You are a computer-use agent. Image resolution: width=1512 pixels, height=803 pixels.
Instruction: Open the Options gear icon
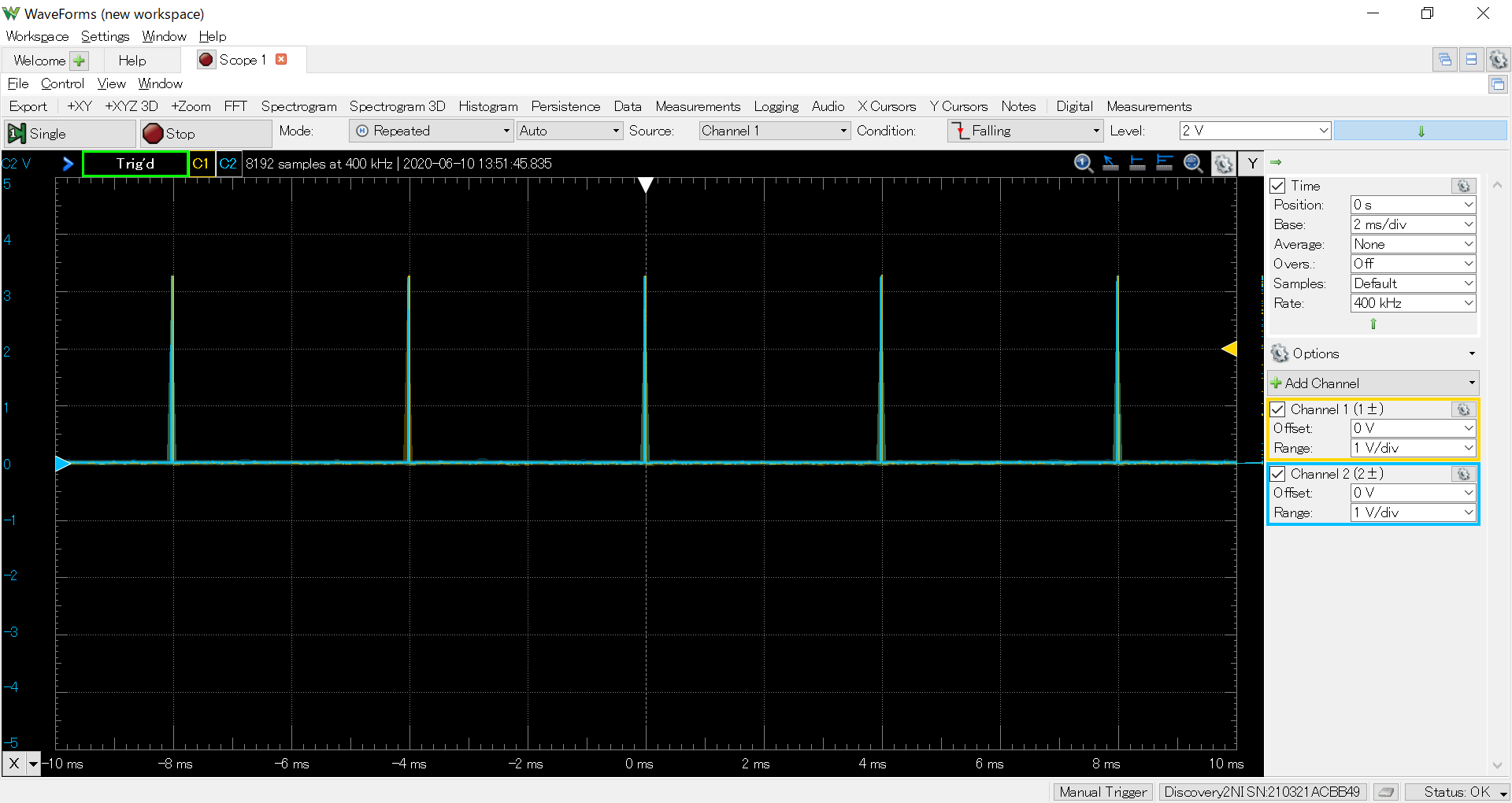point(1280,353)
